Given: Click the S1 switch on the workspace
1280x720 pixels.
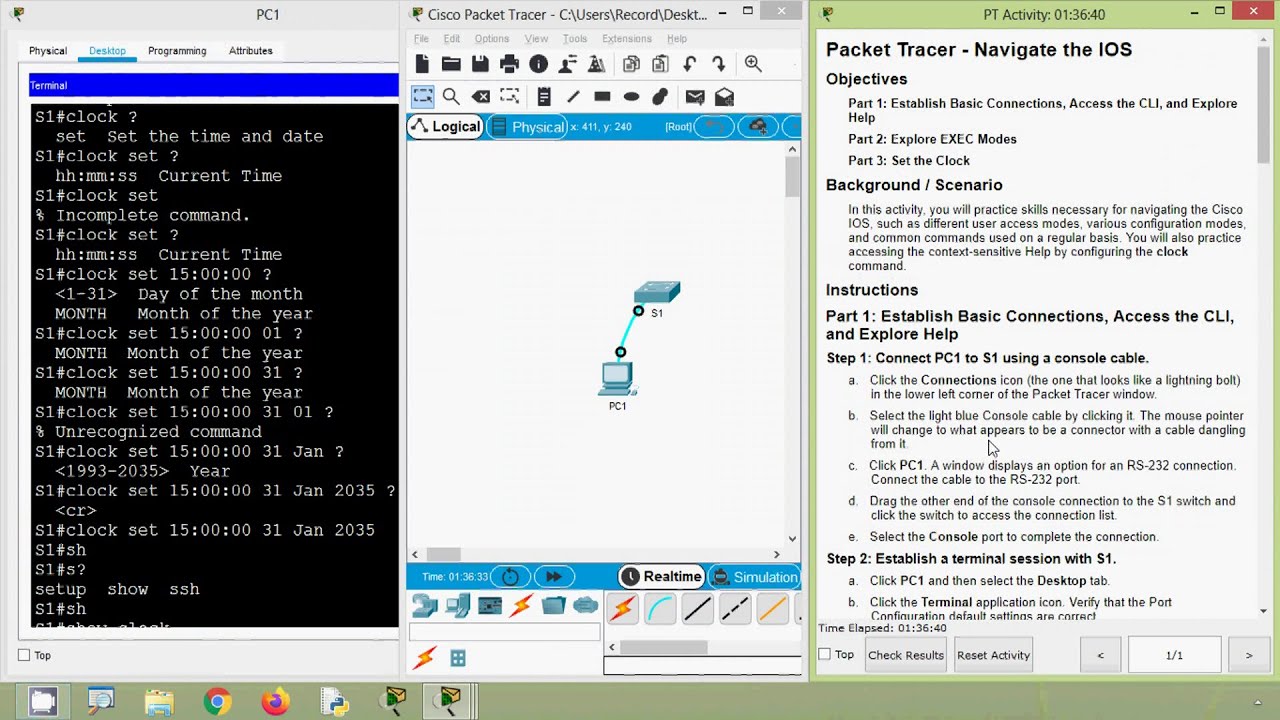Looking at the screenshot, I should pos(657,292).
